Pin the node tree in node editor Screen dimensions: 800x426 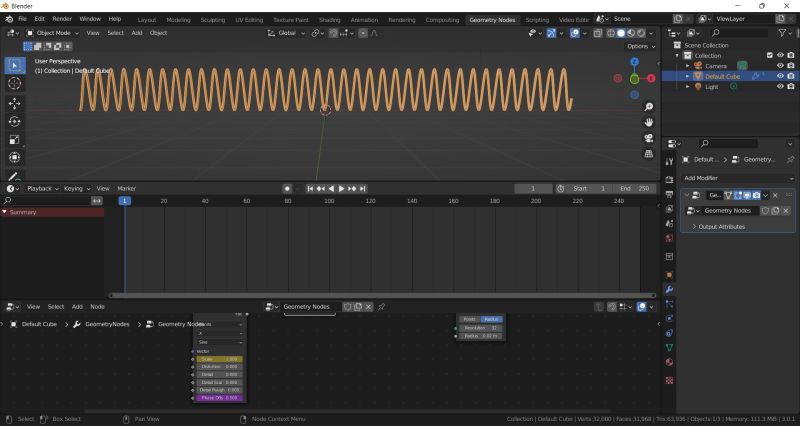[x=381, y=307]
